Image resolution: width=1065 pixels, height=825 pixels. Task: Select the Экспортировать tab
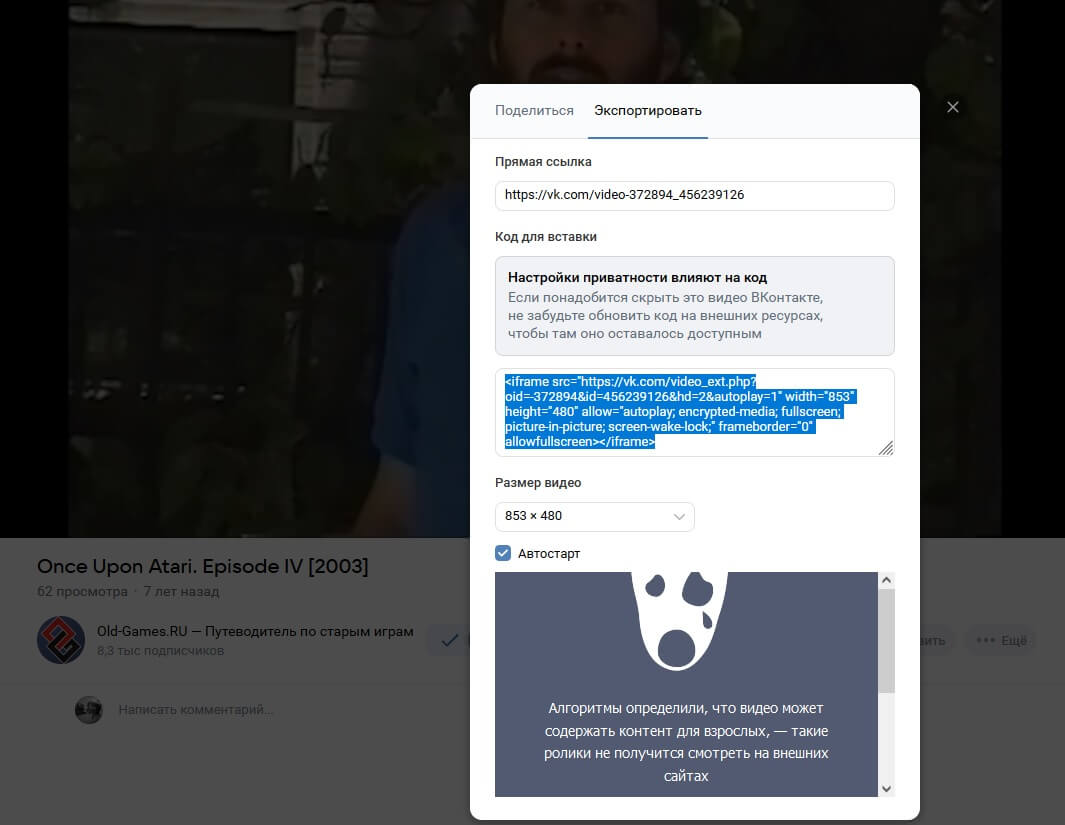648,111
